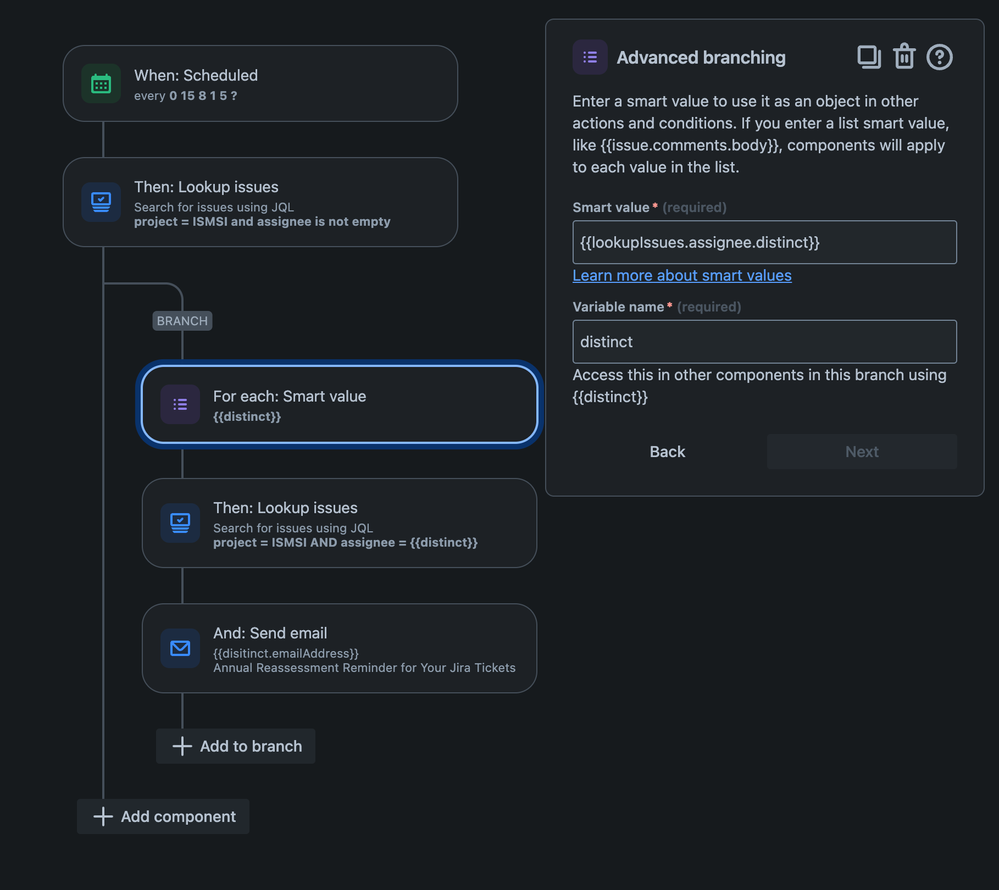Open the Learn more about smart values link

point(682,275)
